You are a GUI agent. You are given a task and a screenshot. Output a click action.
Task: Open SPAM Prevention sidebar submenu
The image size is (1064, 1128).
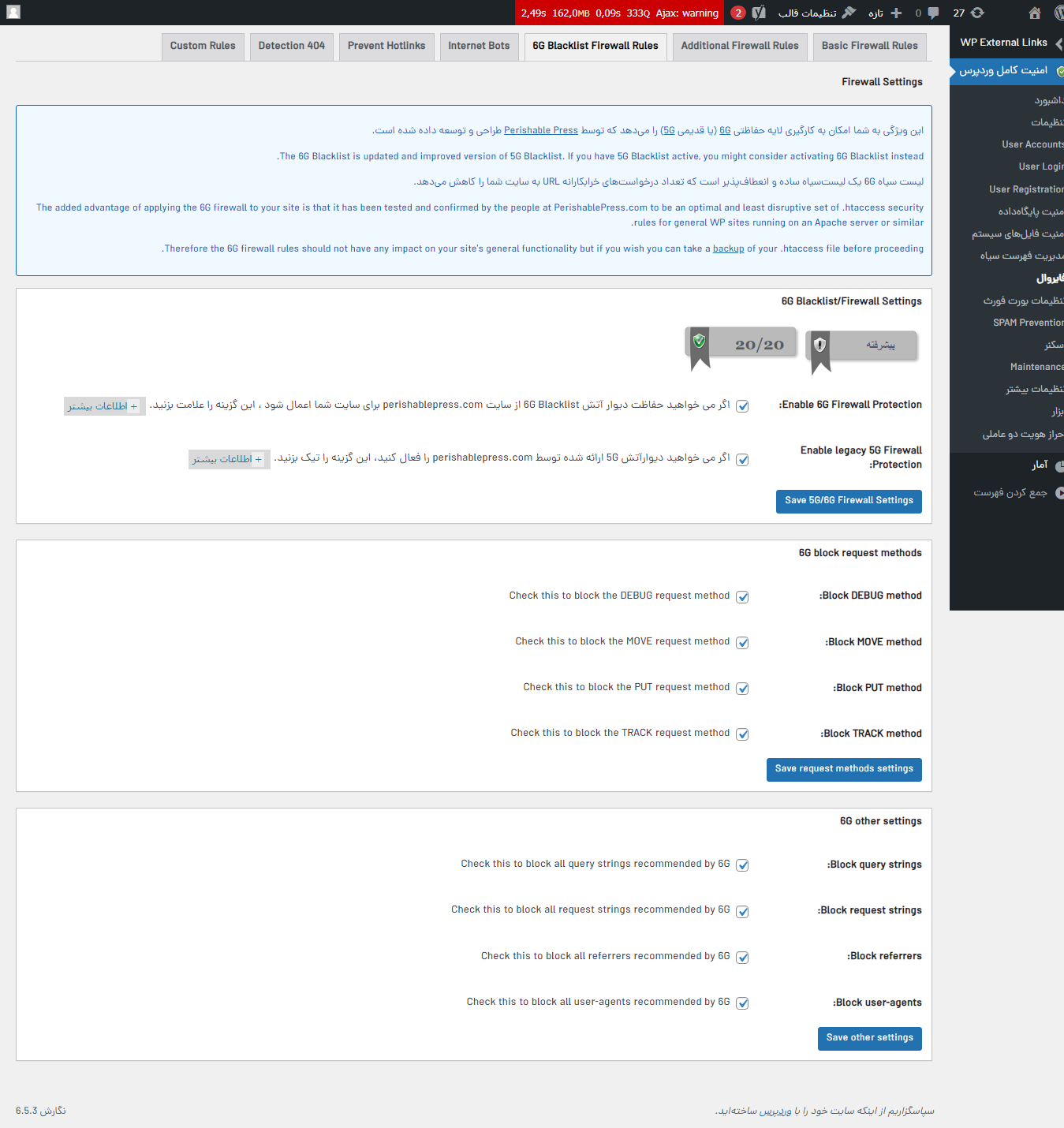coord(1028,323)
